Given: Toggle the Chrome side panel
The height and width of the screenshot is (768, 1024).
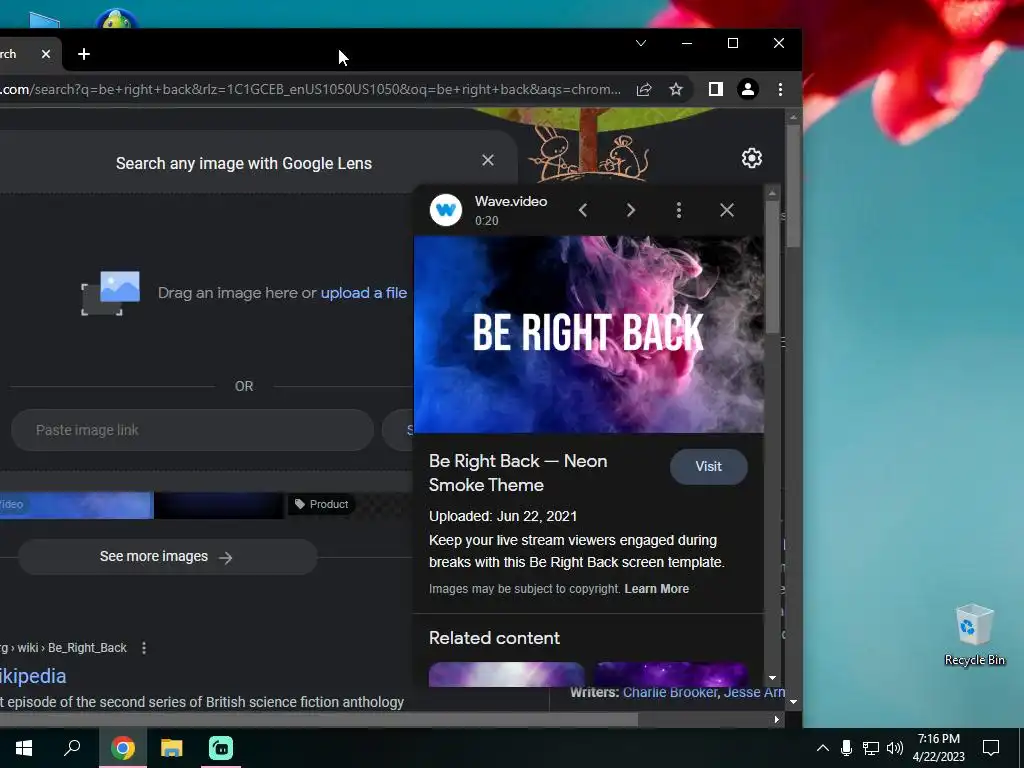Looking at the screenshot, I should coord(716,89).
